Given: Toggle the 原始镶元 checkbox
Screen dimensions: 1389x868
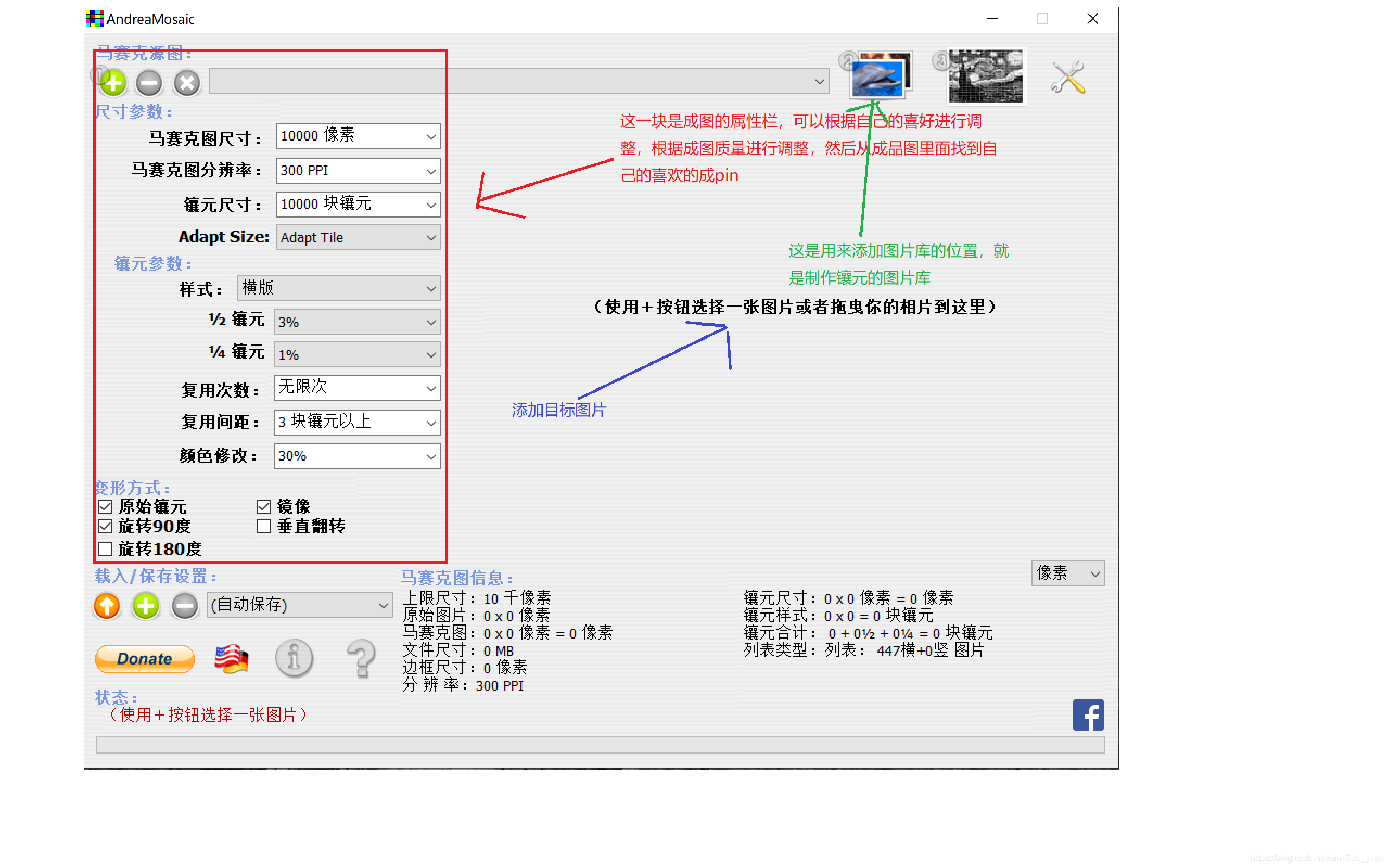Looking at the screenshot, I should click(105, 506).
